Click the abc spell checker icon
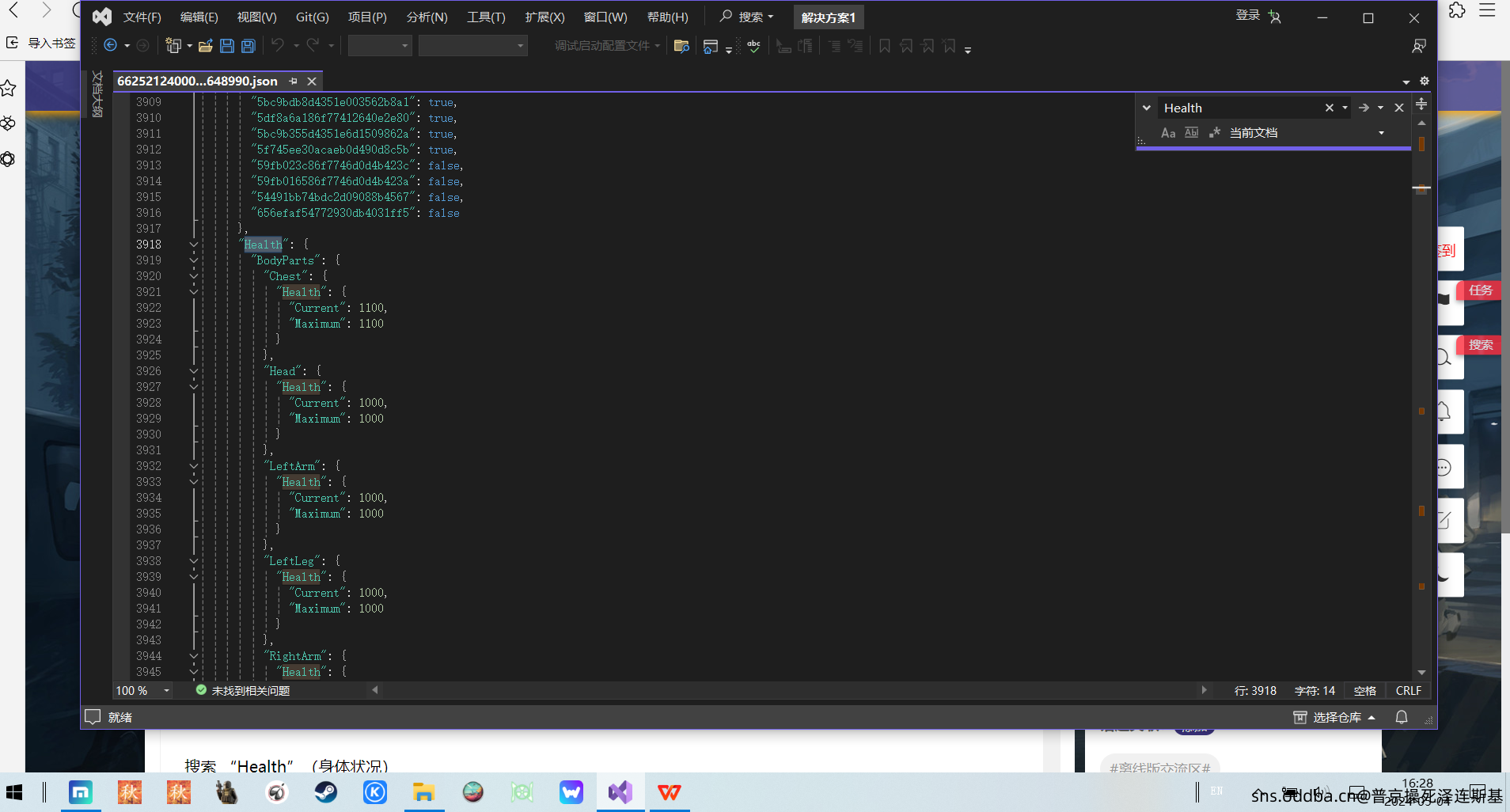Screen dimensions: 1510x812 tap(753, 46)
